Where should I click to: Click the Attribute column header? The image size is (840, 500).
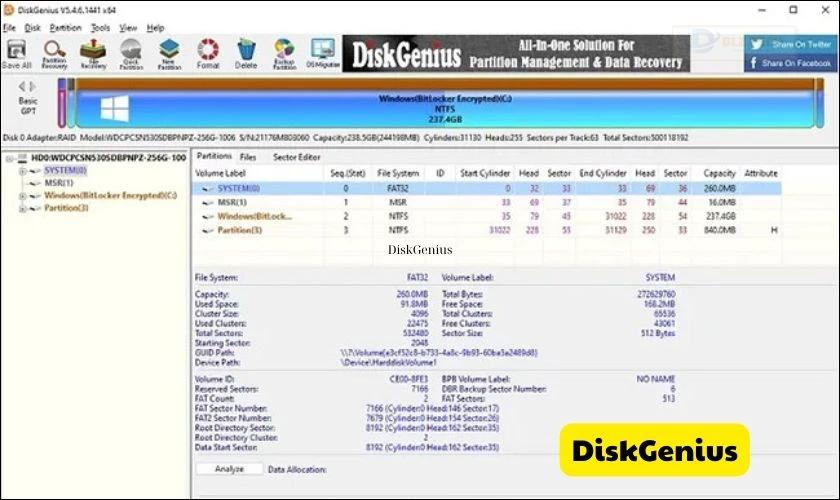pos(761,173)
